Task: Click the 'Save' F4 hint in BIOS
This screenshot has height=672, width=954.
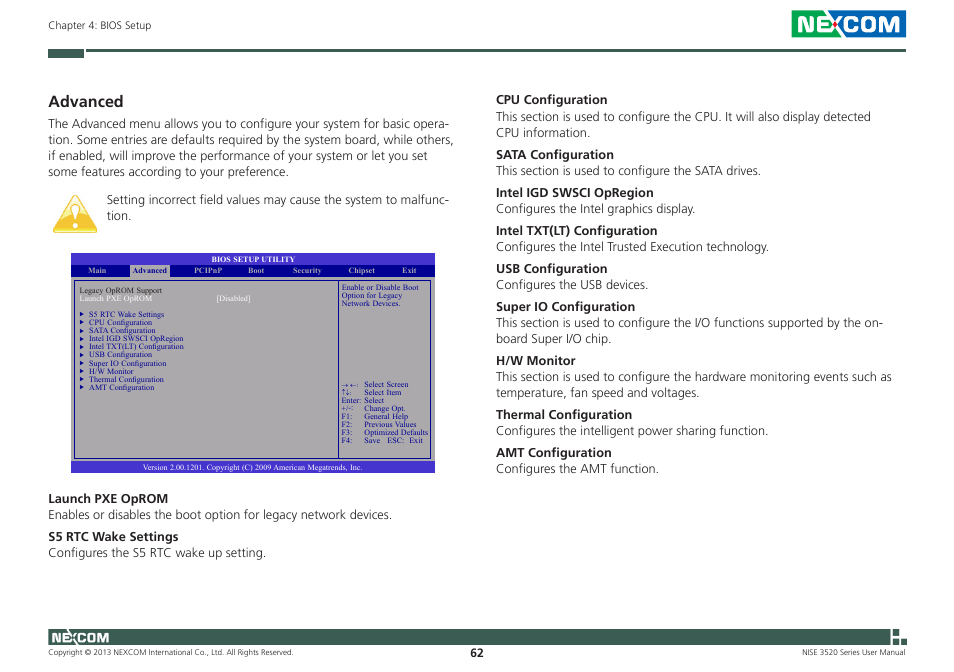Action: point(372,440)
